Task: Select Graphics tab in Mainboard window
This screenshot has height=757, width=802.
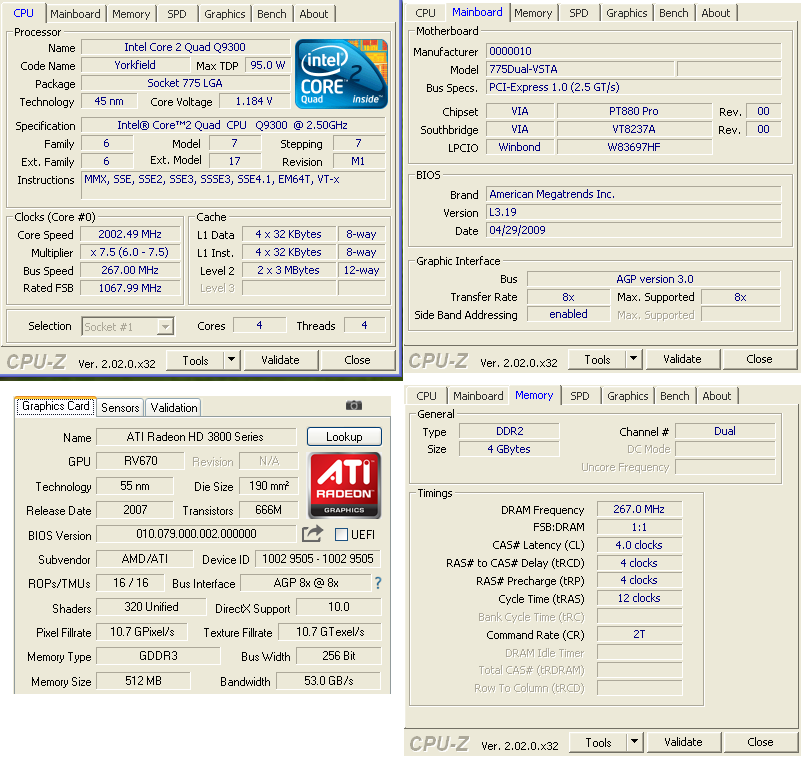Action: (x=627, y=13)
